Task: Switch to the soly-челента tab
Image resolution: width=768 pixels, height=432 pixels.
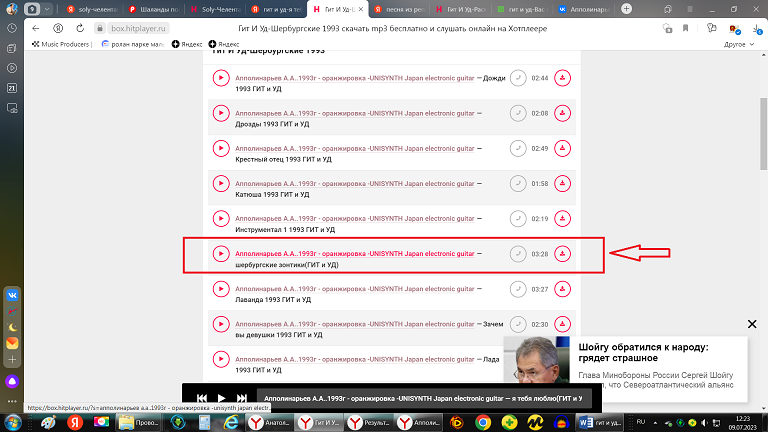Action: click(x=92, y=9)
